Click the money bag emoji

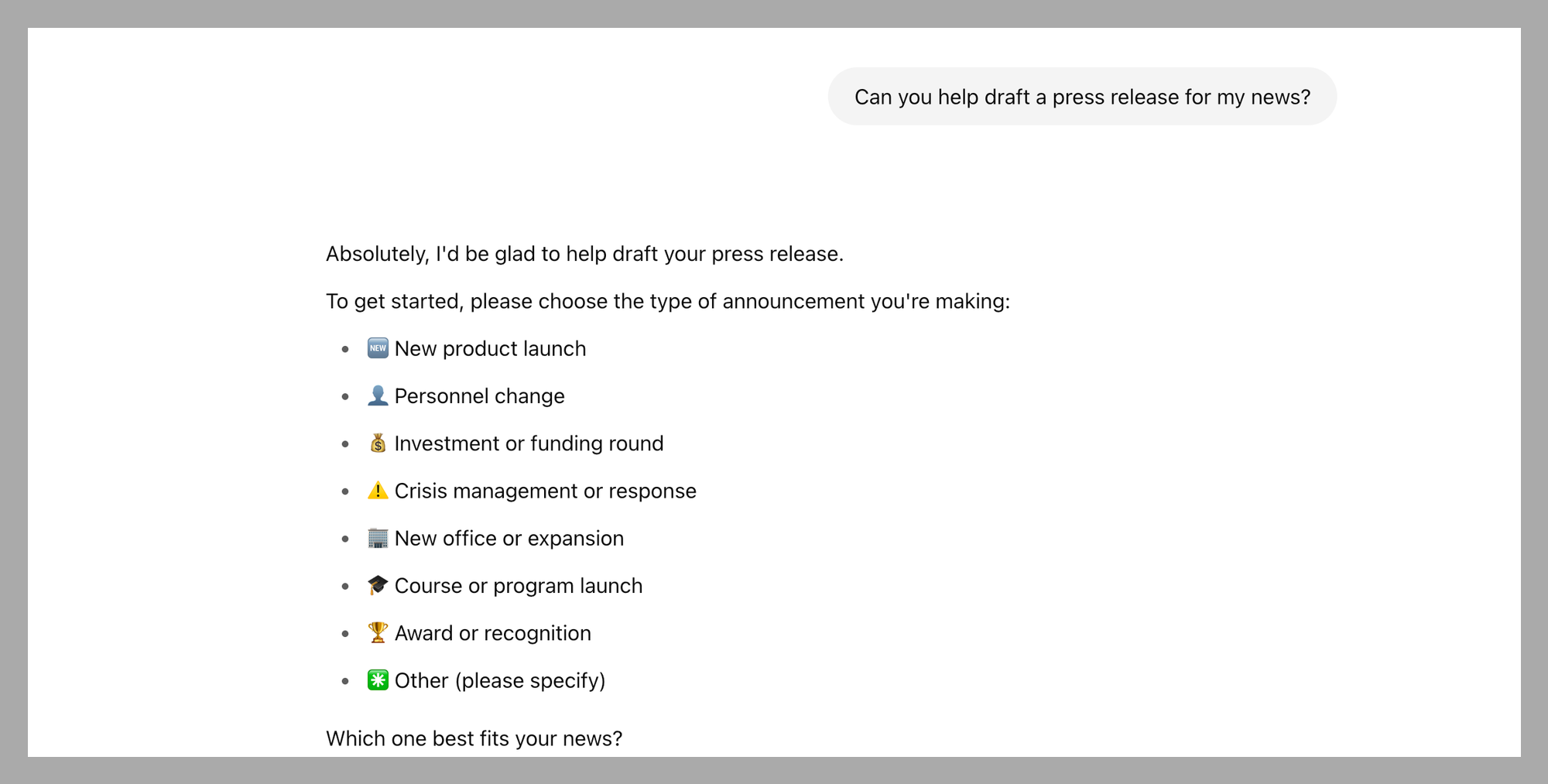tap(378, 443)
